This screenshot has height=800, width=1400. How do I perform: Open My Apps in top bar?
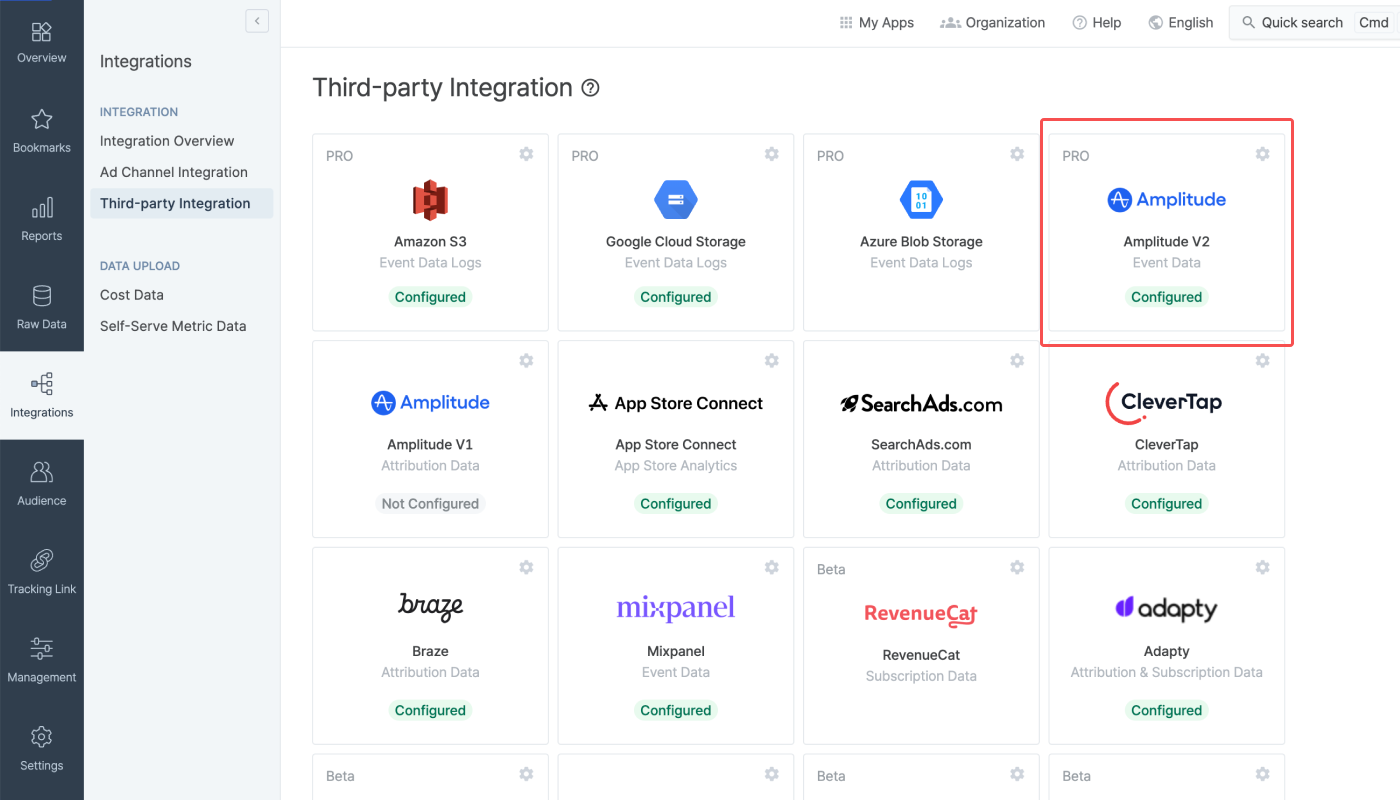(877, 23)
